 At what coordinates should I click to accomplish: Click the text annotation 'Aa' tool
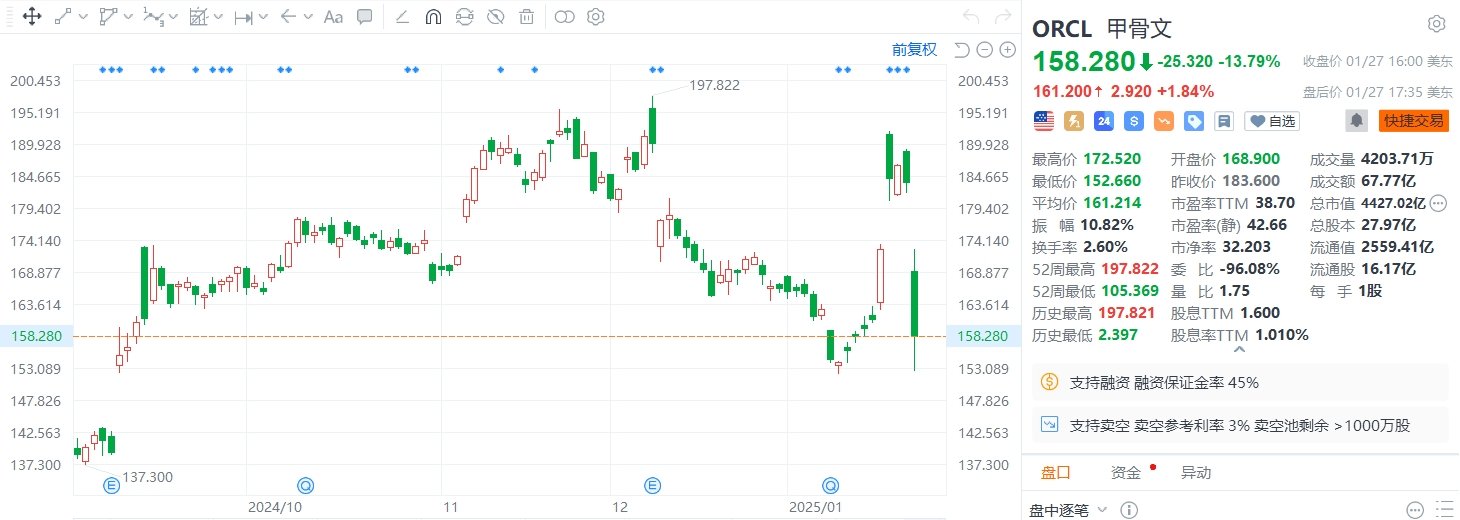334,17
